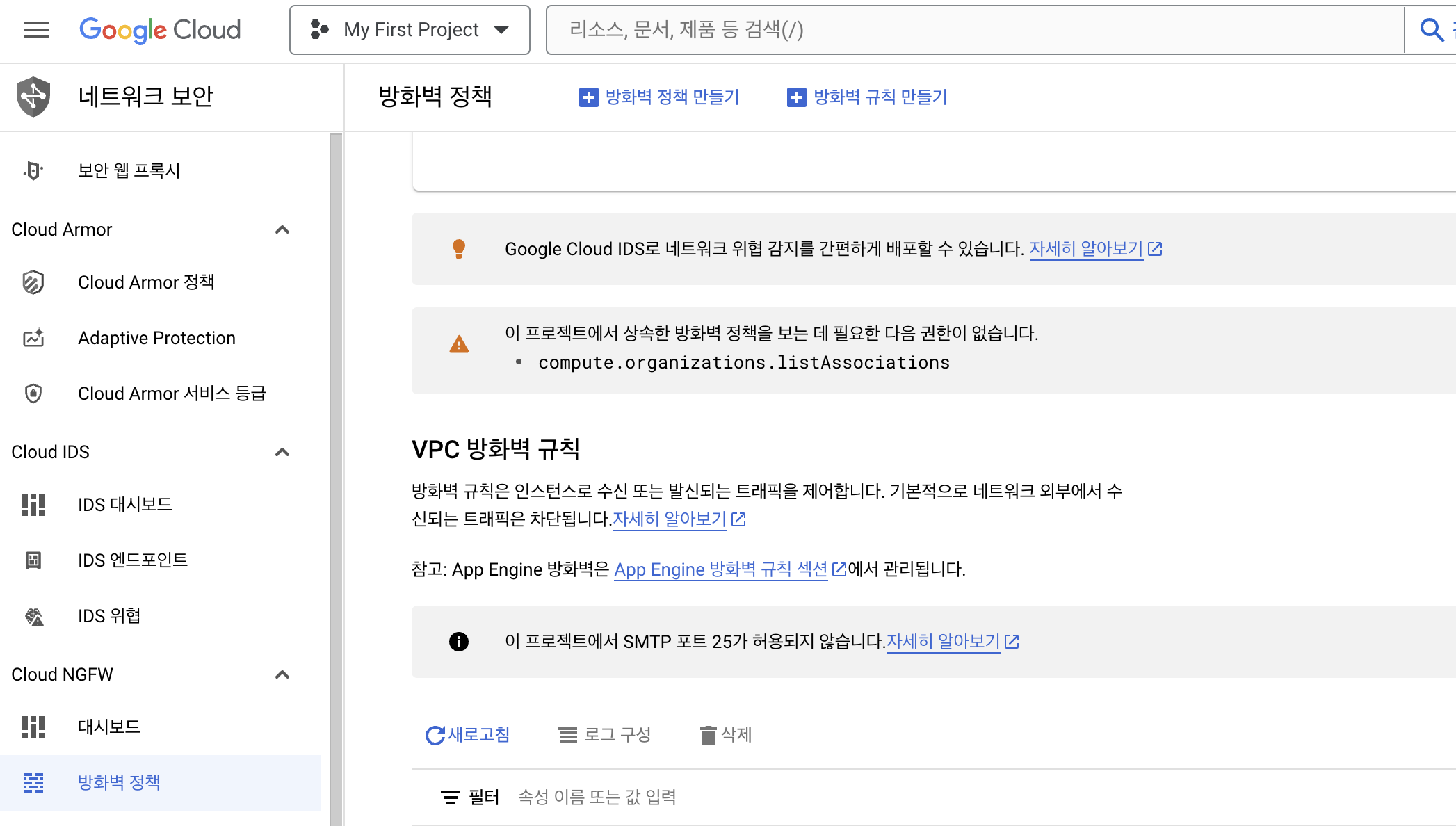
Task: Collapse the Cloud IDS section
Action: point(282,452)
